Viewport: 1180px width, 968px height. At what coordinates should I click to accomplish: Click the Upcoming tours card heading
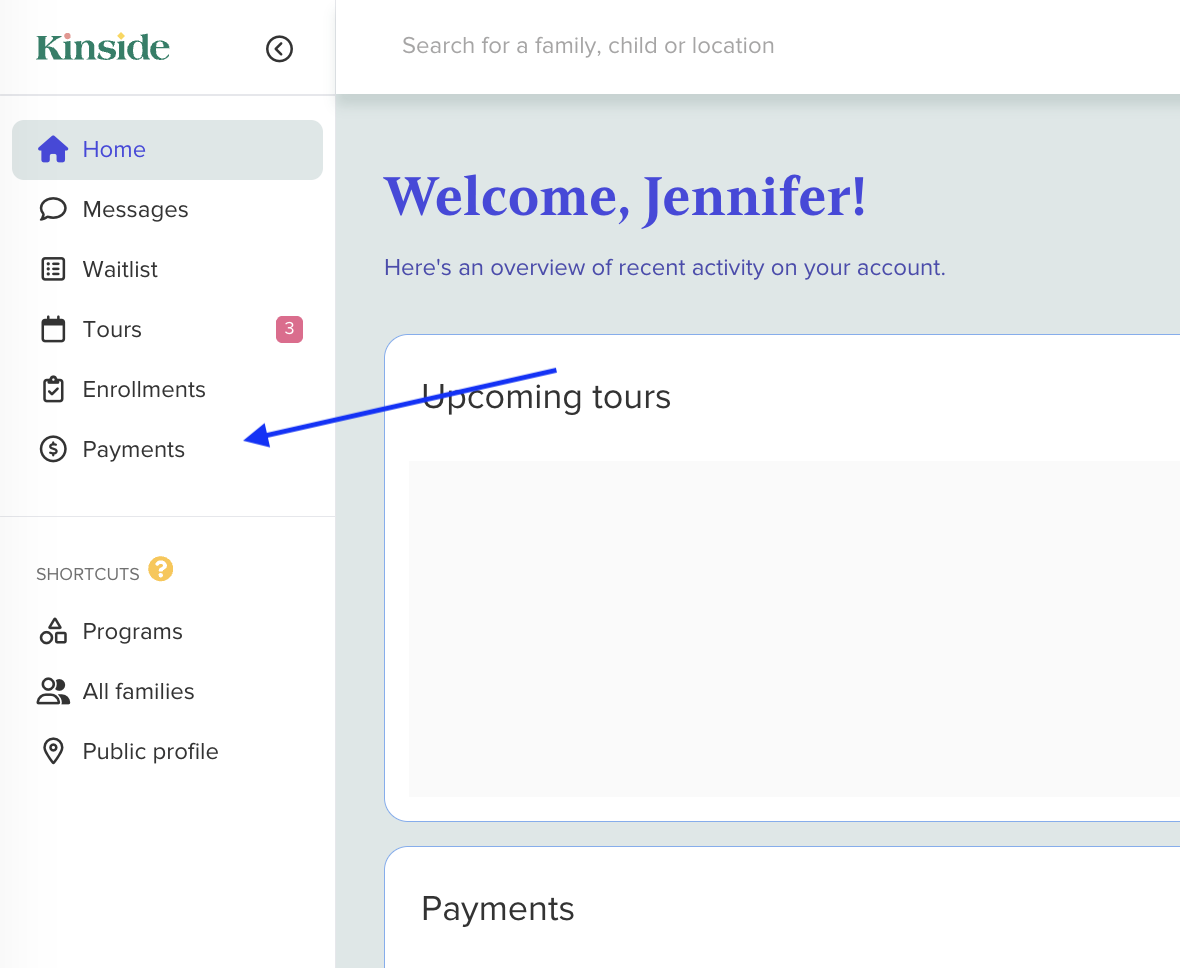click(x=546, y=397)
